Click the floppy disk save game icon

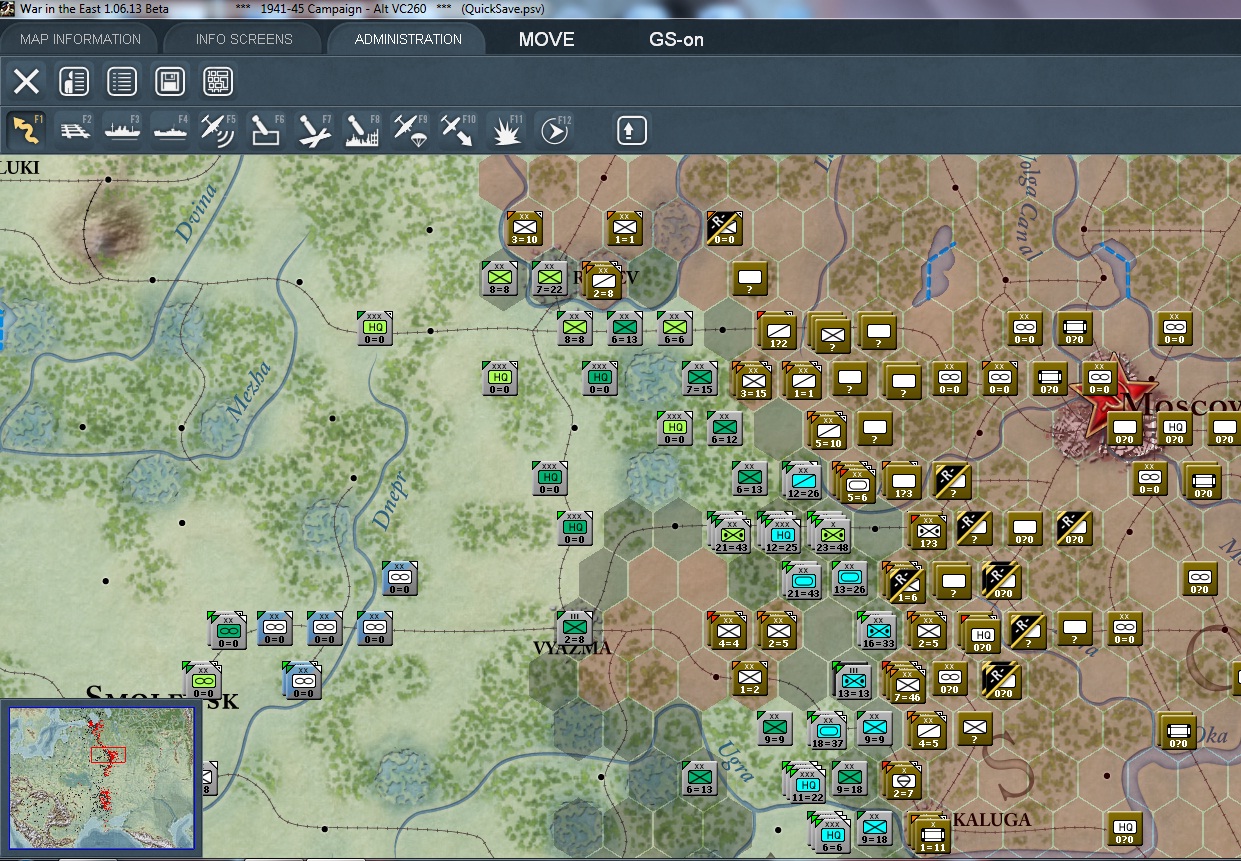coord(170,82)
